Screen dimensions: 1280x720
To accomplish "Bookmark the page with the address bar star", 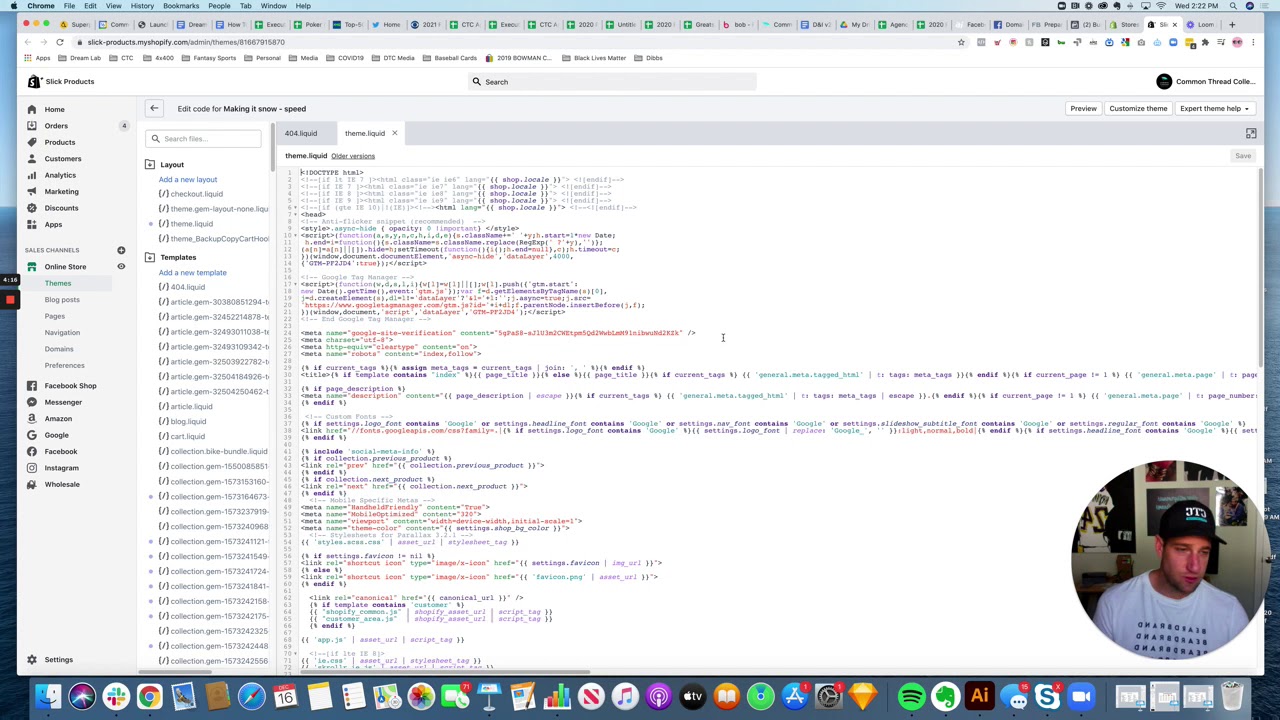I will click(x=961, y=42).
